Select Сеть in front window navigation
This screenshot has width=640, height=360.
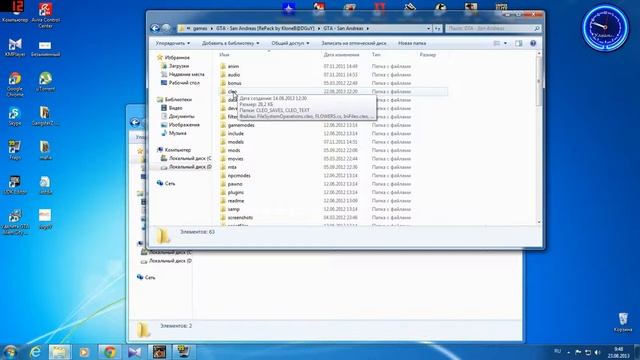tap(166, 184)
